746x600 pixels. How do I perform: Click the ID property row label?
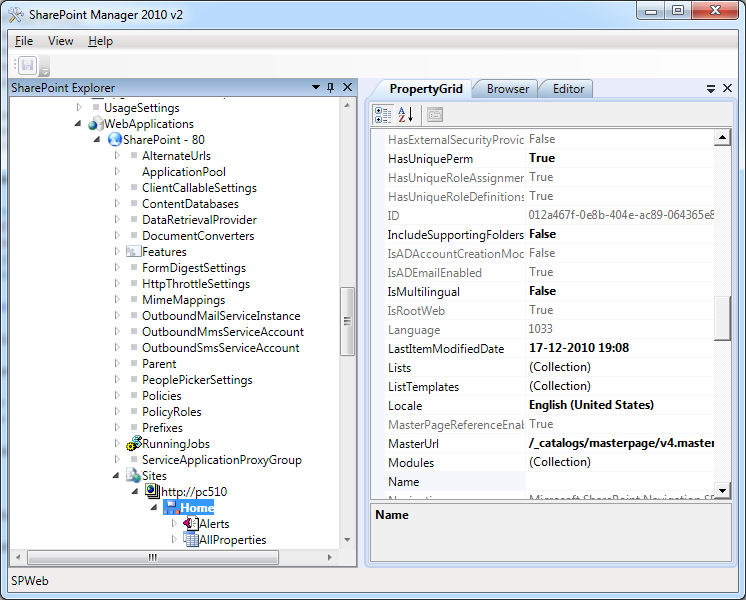pos(393,216)
